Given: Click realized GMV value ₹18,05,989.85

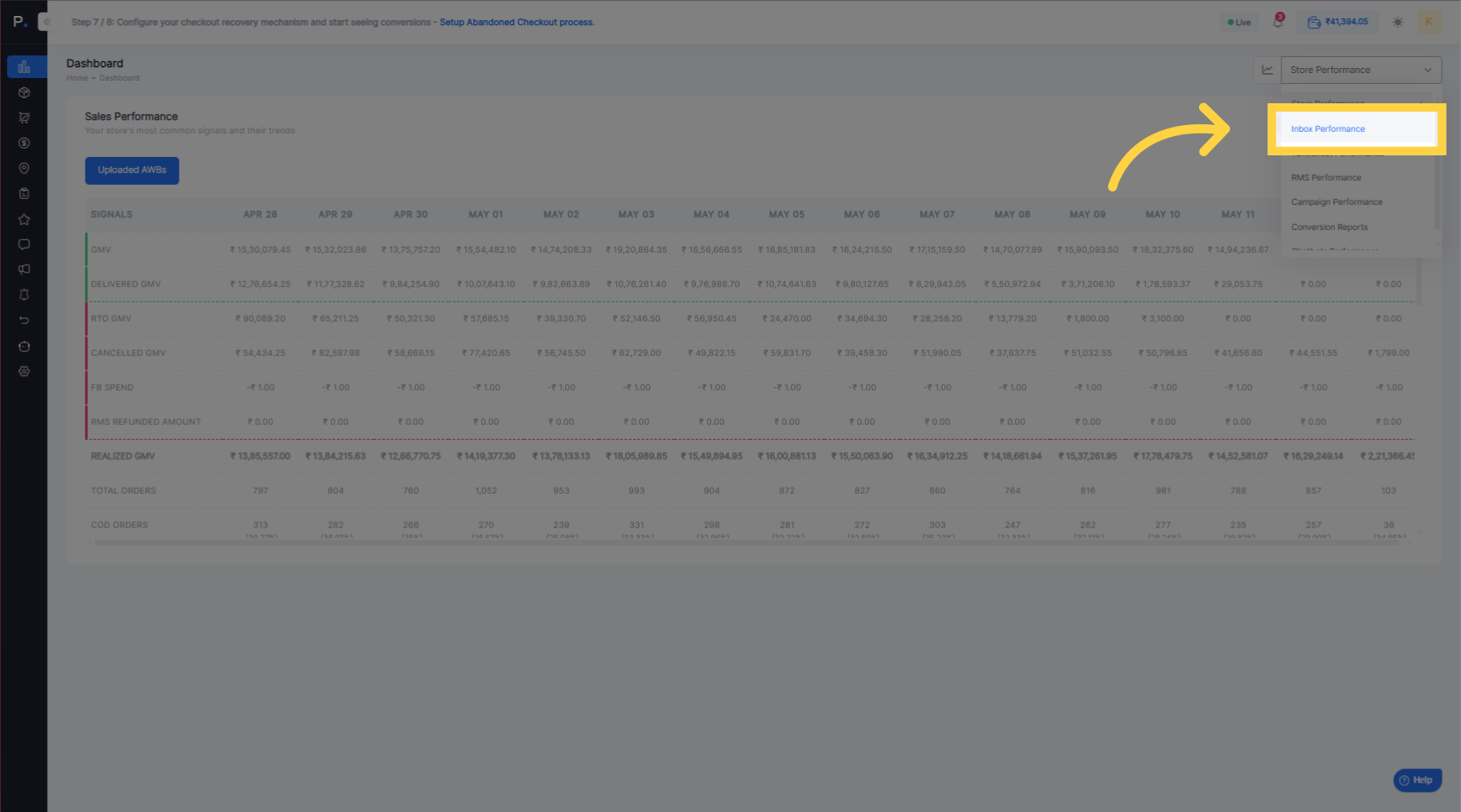Looking at the screenshot, I should (636, 457).
